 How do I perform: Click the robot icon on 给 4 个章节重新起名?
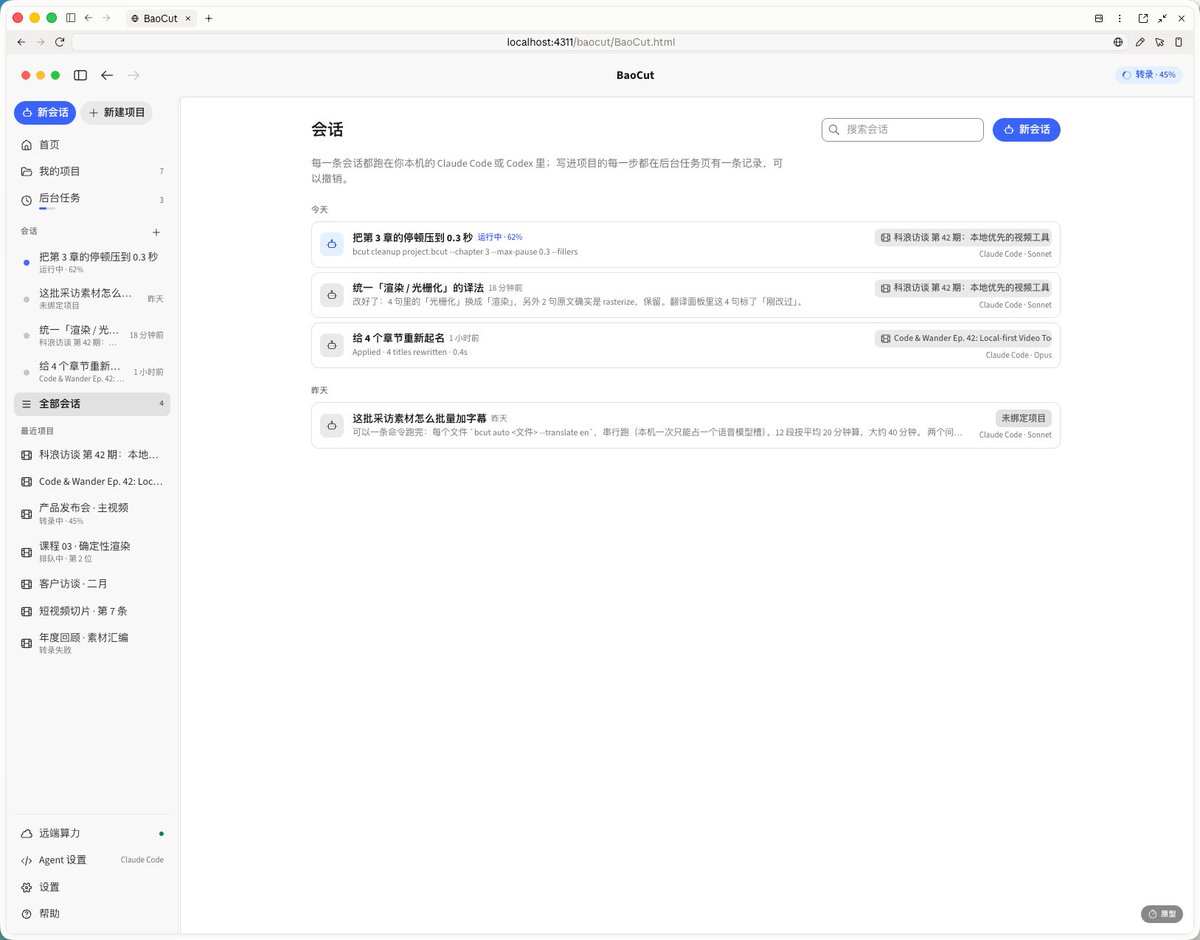pos(332,345)
